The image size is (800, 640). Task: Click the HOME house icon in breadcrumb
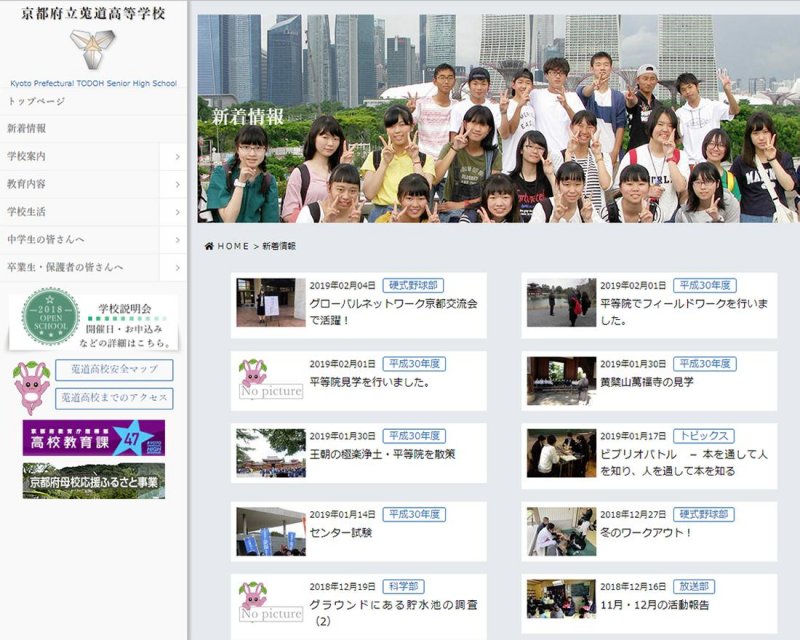click(209, 246)
